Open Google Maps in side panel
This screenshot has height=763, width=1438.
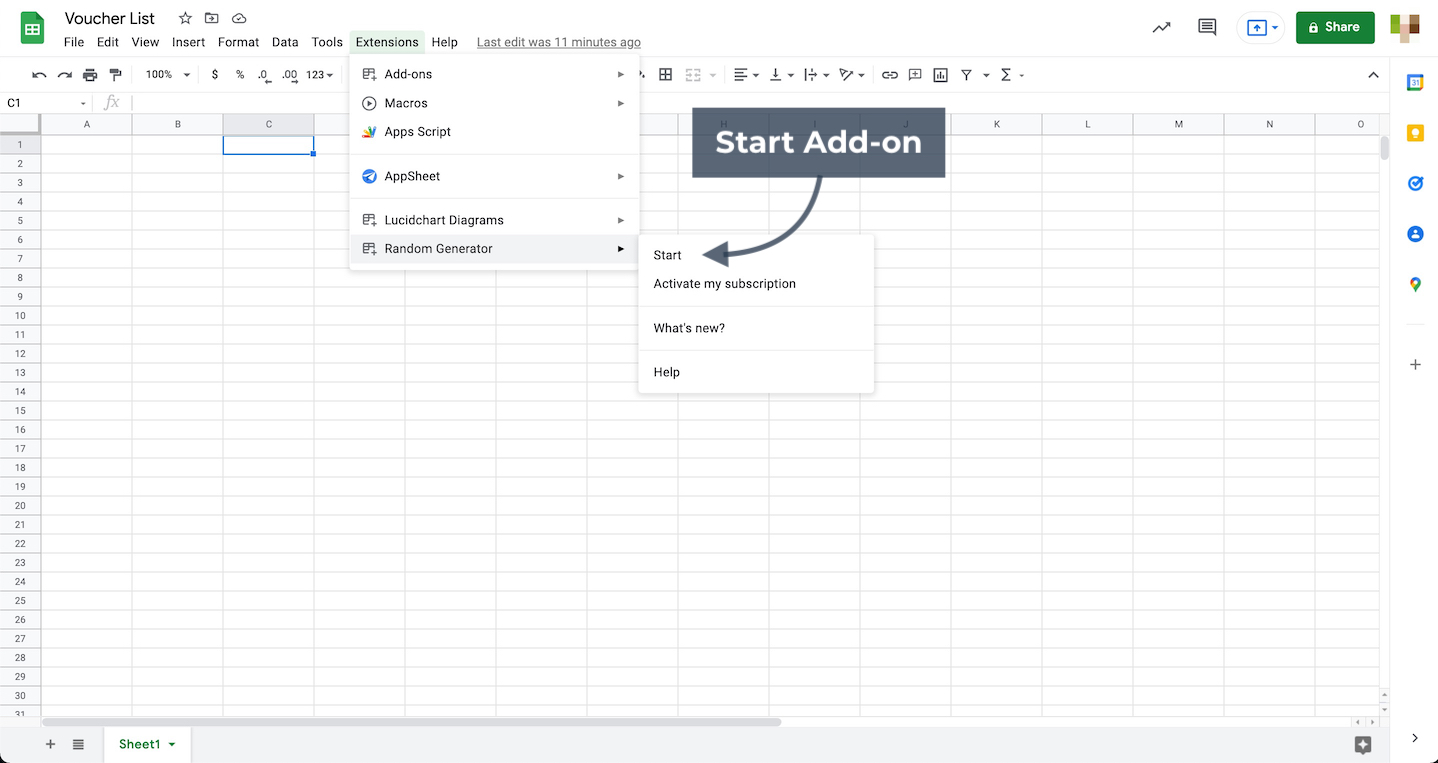[x=1415, y=285]
